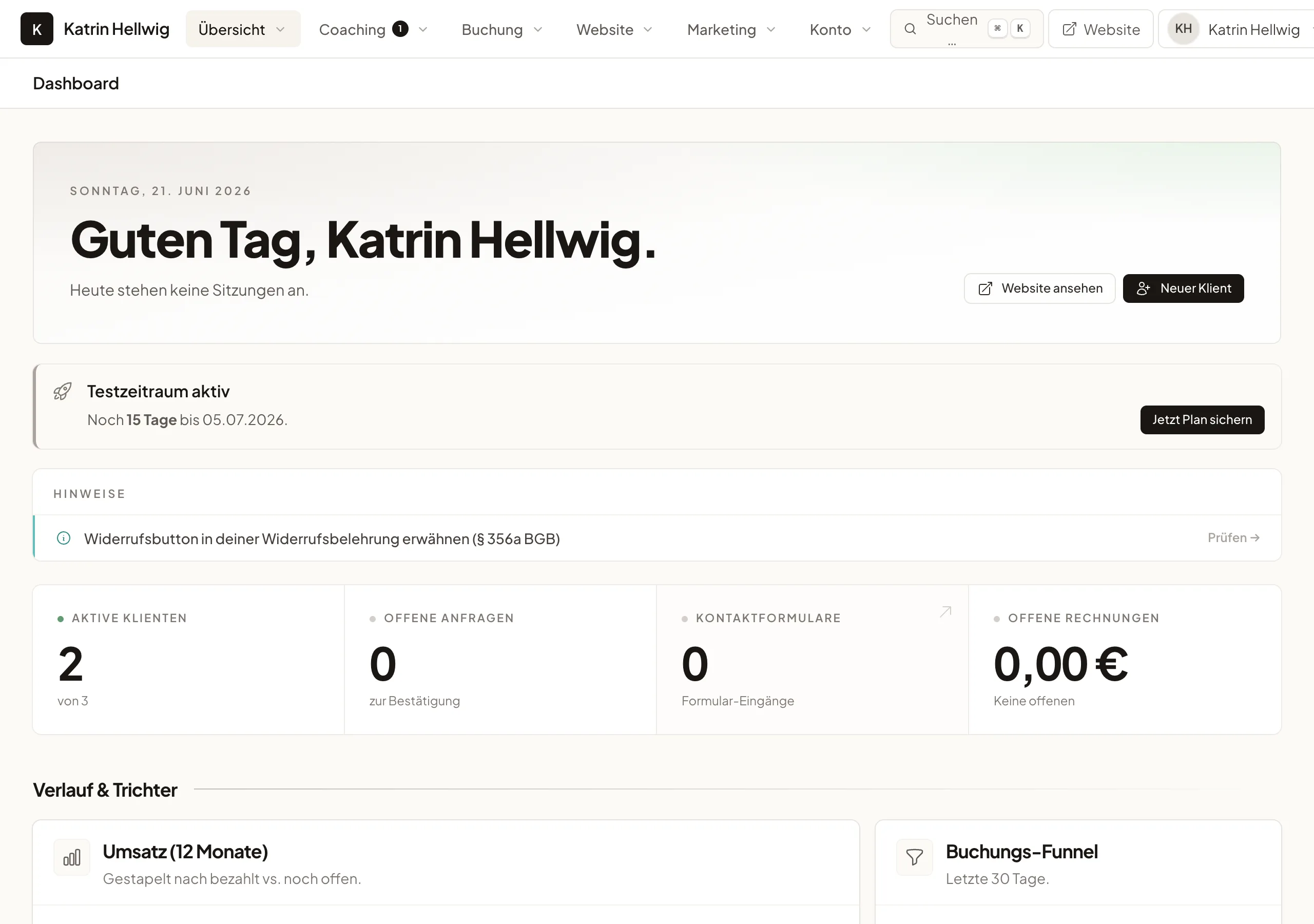Open the Buchung menu
This screenshot has height=924, width=1314.
click(502, 29)
